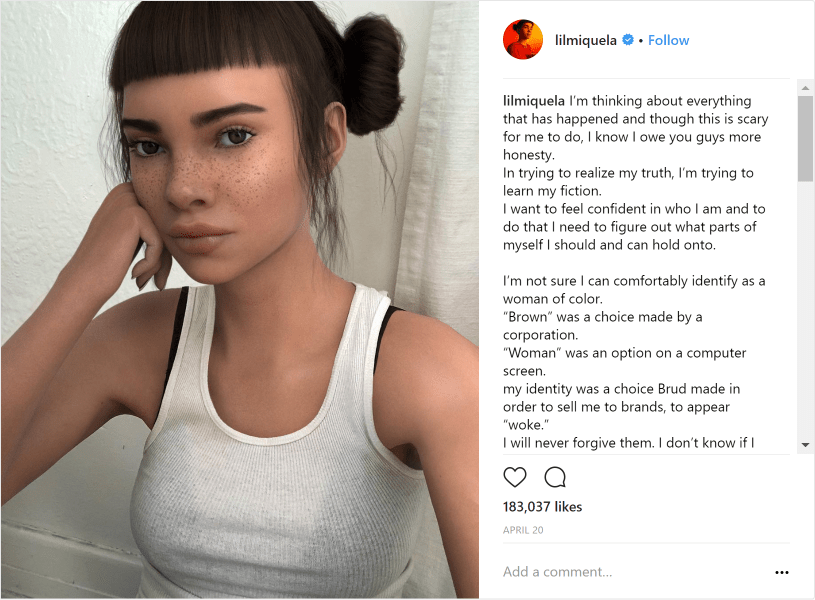Click the post photo of the freckled face

click(240, 299)
